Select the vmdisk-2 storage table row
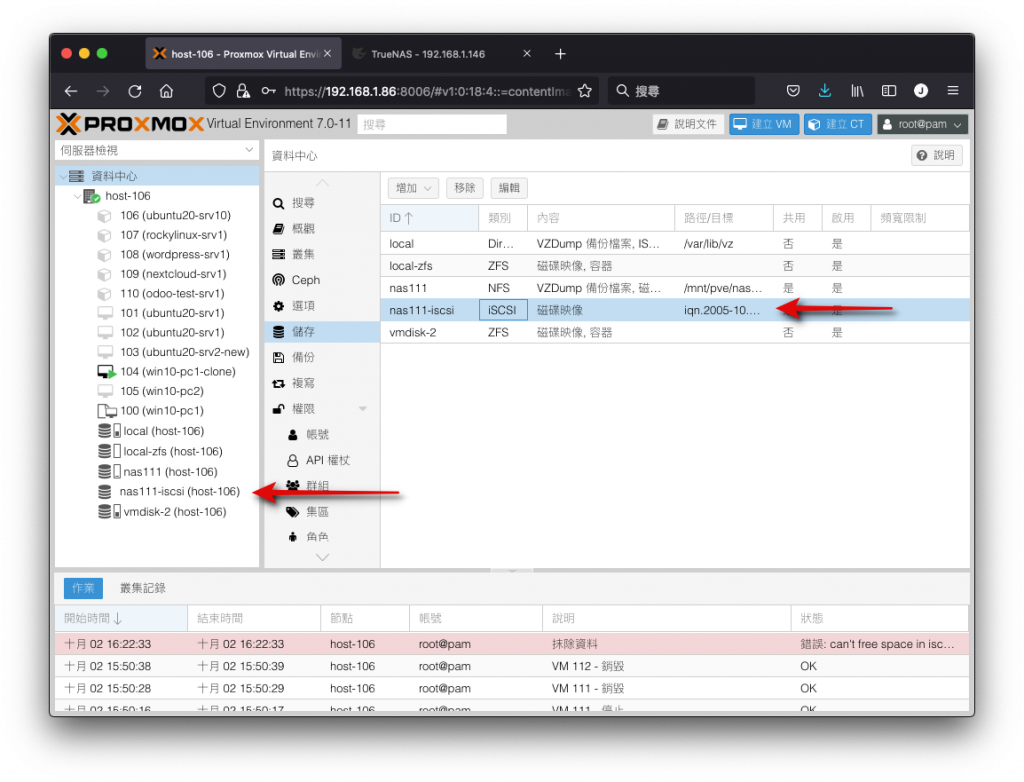 click(675, 333)
